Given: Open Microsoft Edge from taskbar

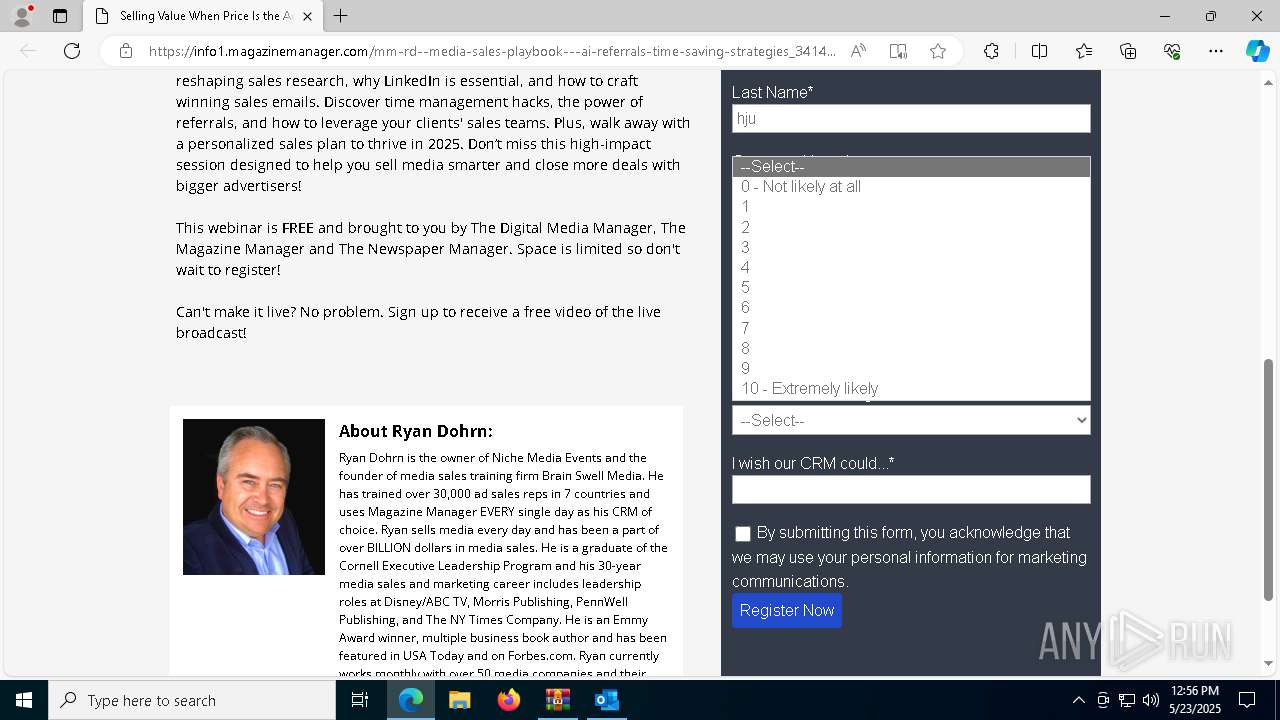Looking at the screenshot, I should [411, 700].
